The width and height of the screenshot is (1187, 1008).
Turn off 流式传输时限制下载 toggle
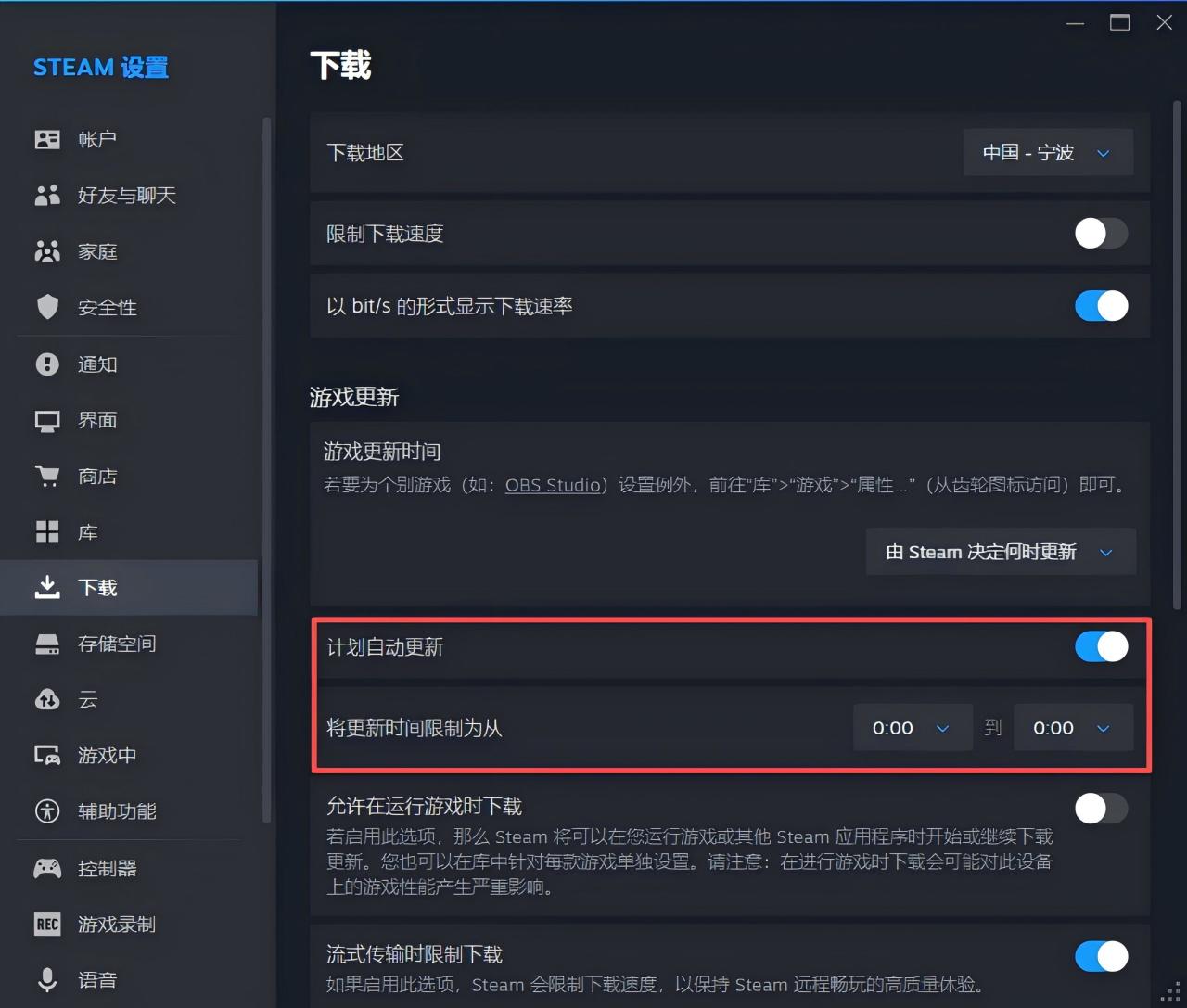click(x=1102, y=956)
